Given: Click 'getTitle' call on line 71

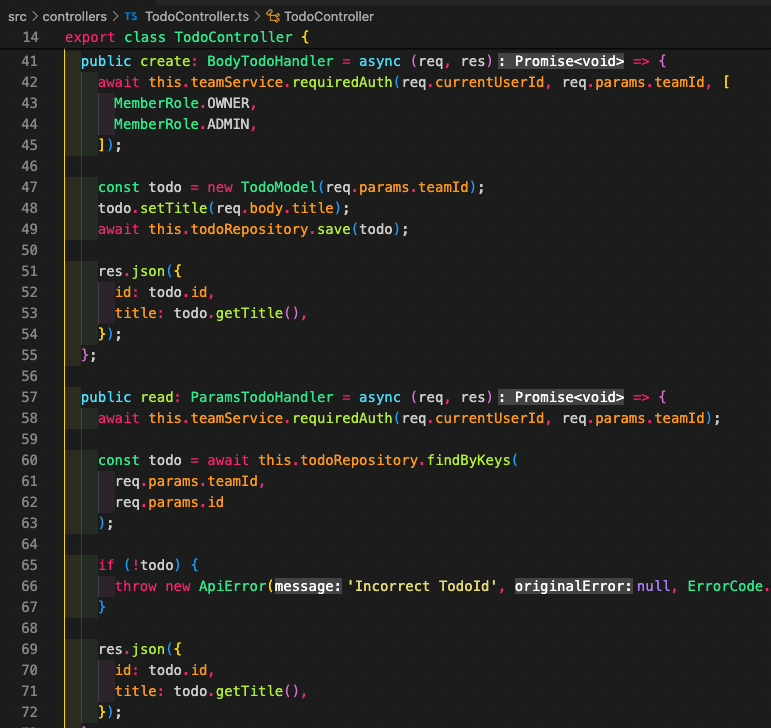Looking at the screenshot, I should point(249,691).
